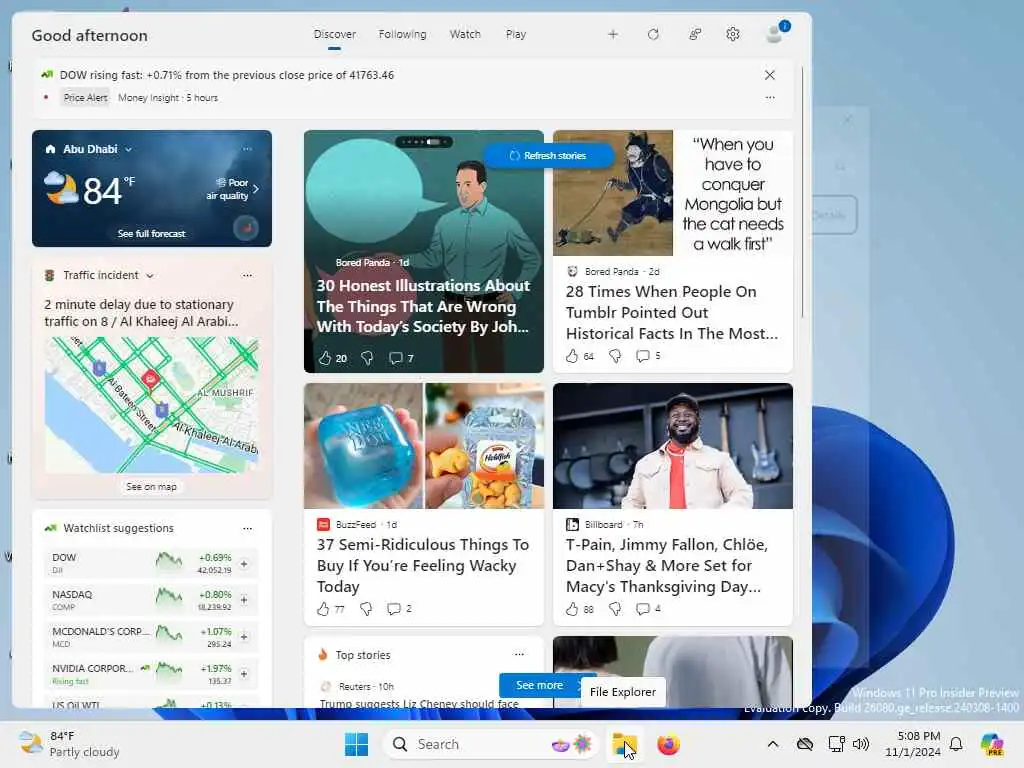Dismiss the DOW price alert banner
Viewport: 1024px width, 768px height.
coord(770,75)
